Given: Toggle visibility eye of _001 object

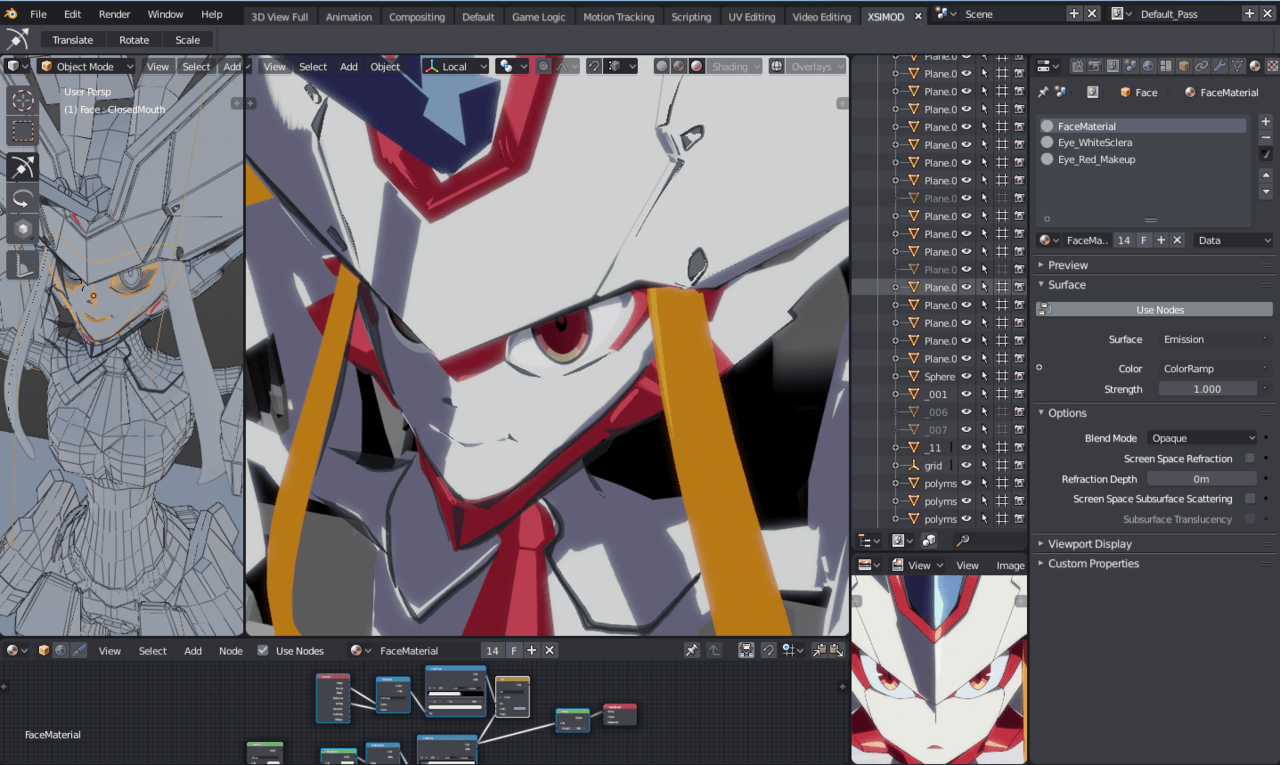Looking at the screenshot, I should 966,395.
